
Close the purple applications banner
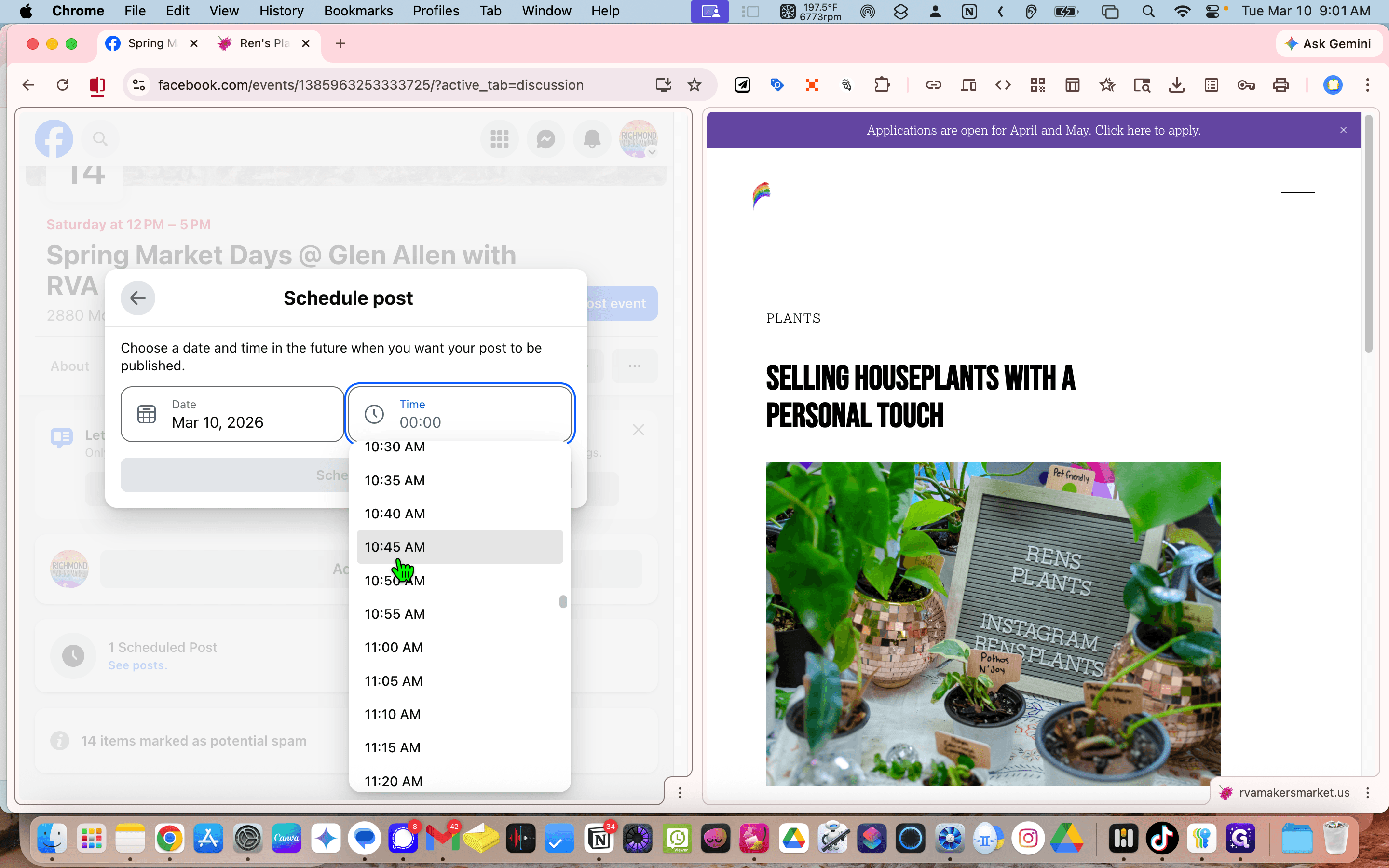pyautogui.click(x=1343, y=130)
